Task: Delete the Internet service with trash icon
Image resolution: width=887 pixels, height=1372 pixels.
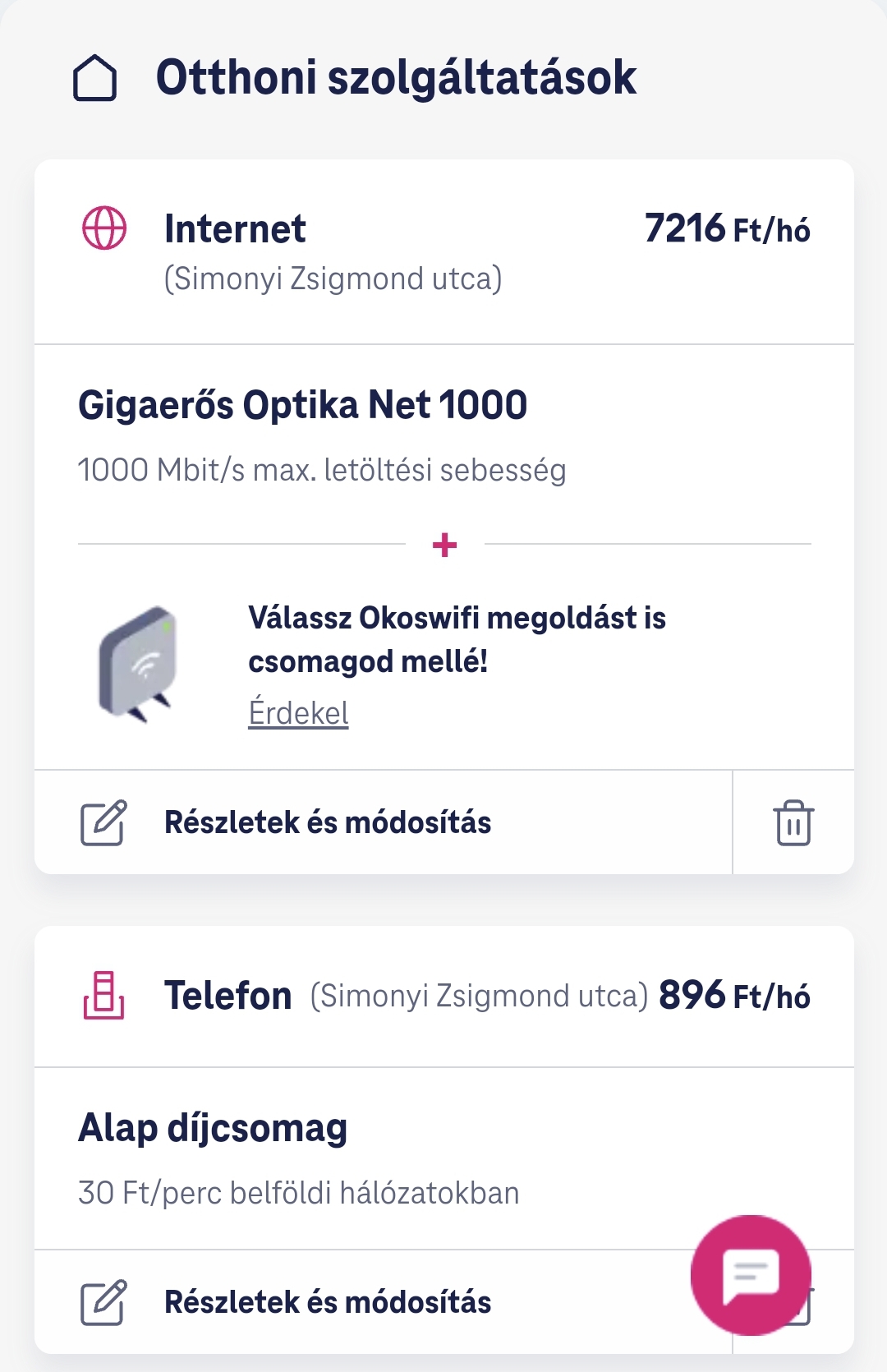Action: (x=793, y=822)
